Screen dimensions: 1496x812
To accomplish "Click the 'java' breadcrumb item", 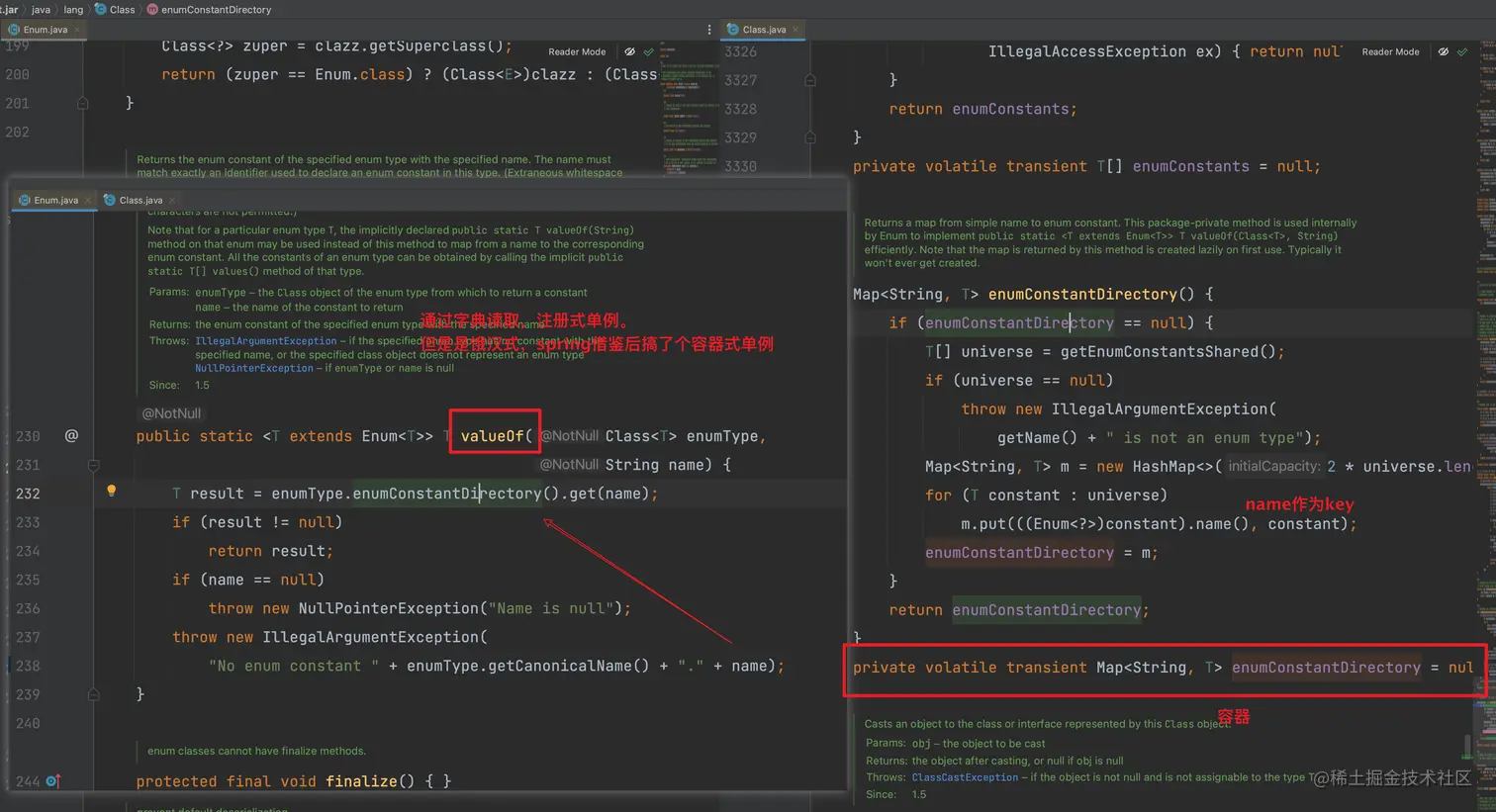I will click(41, 9).
